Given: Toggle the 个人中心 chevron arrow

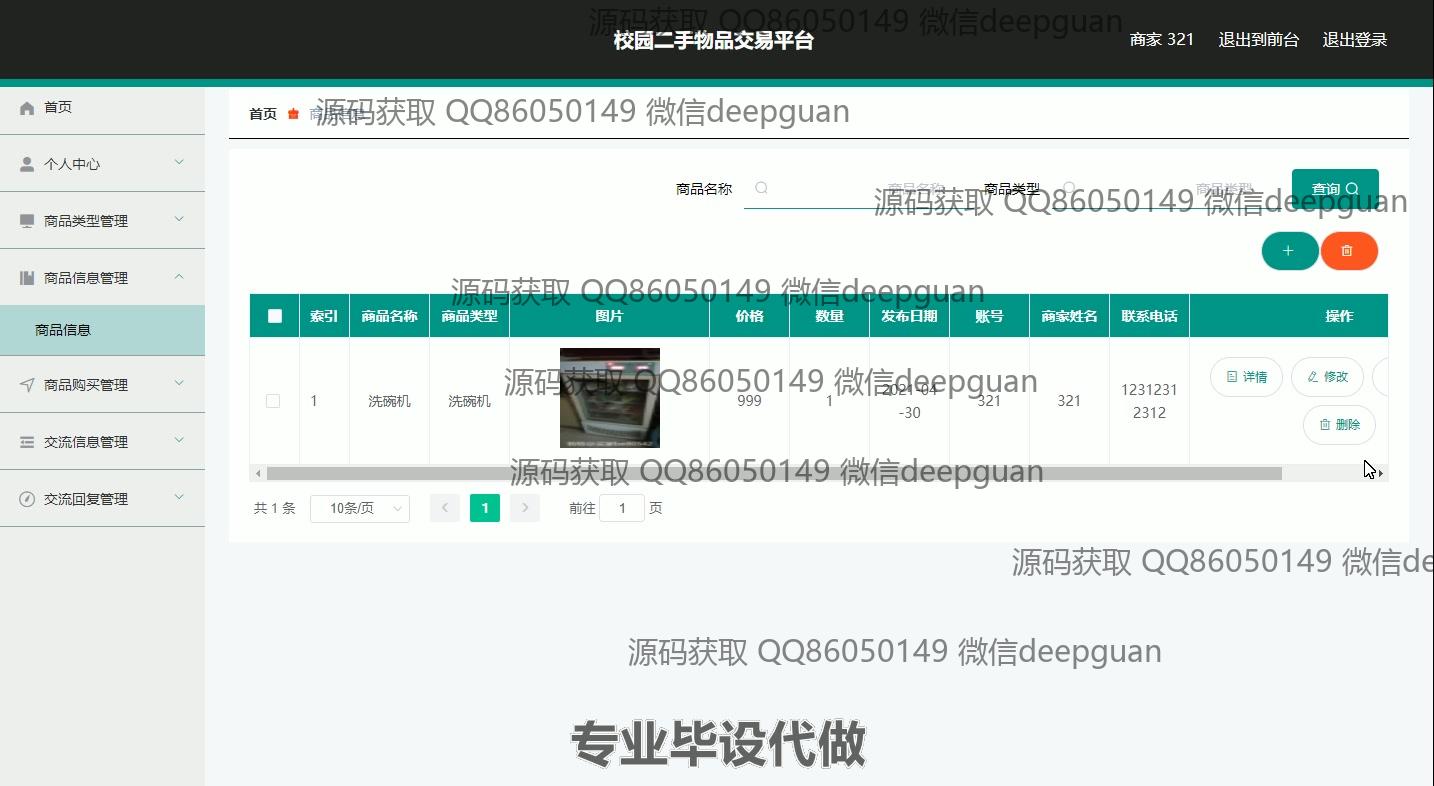Looking at the screenshot, I should (x=179, y=163).
